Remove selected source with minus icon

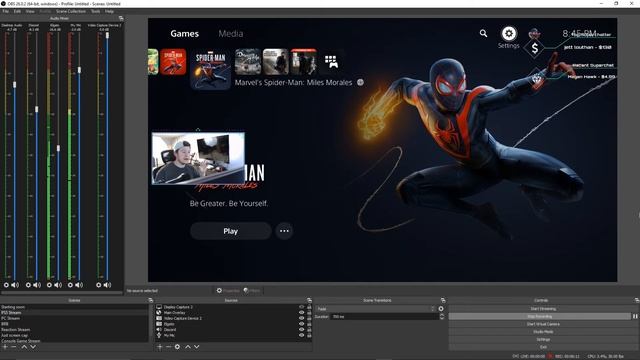(168, 347)
